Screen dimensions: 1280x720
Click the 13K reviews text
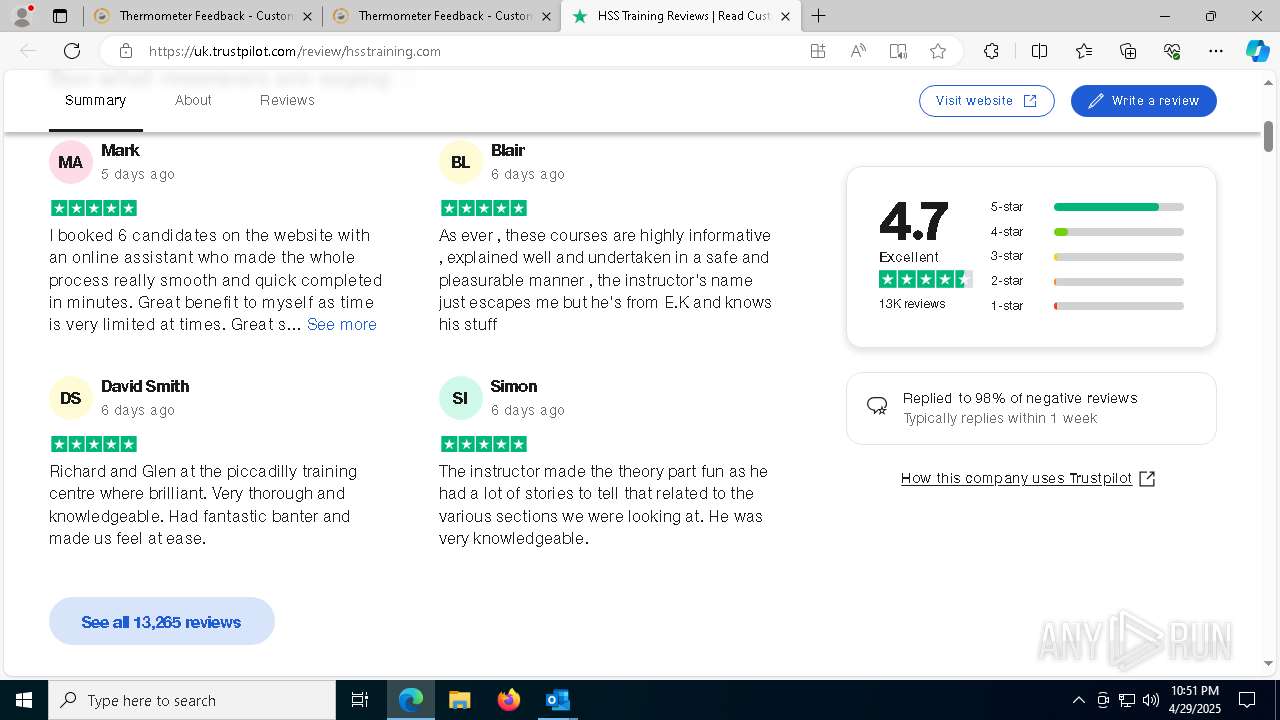(x=912, y=304)
